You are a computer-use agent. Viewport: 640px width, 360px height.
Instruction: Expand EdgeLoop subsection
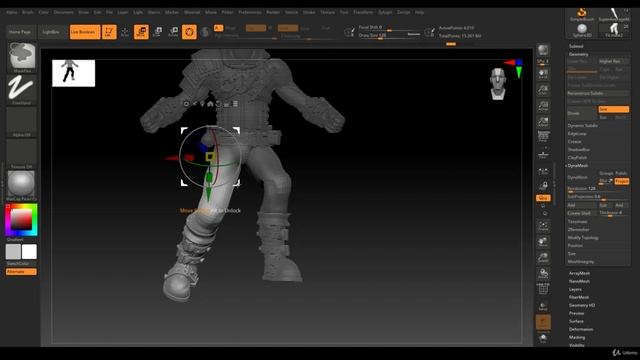tap(577, 134)
